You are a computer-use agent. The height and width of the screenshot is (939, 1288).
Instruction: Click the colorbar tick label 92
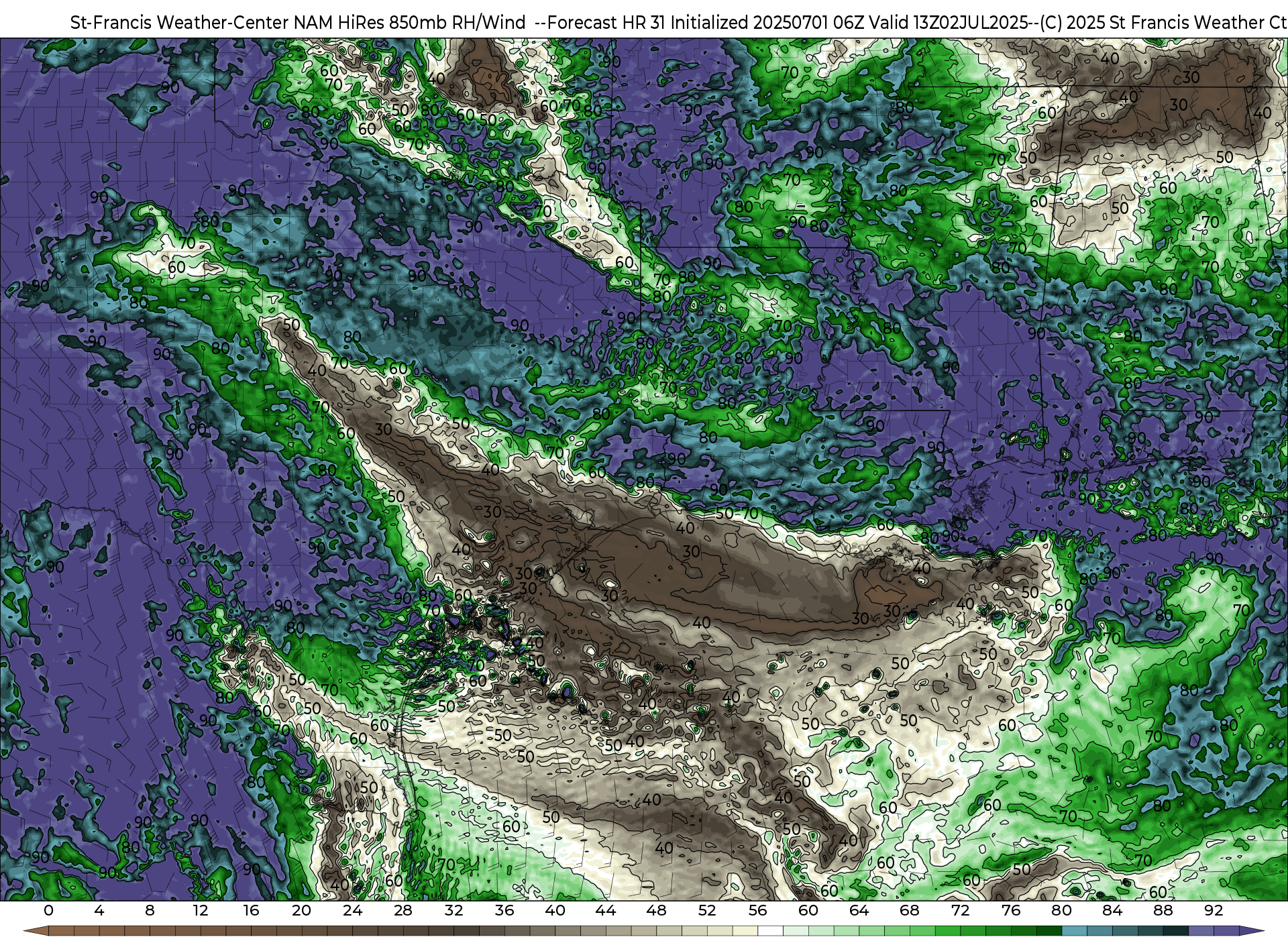click(x=1214, y=911)
